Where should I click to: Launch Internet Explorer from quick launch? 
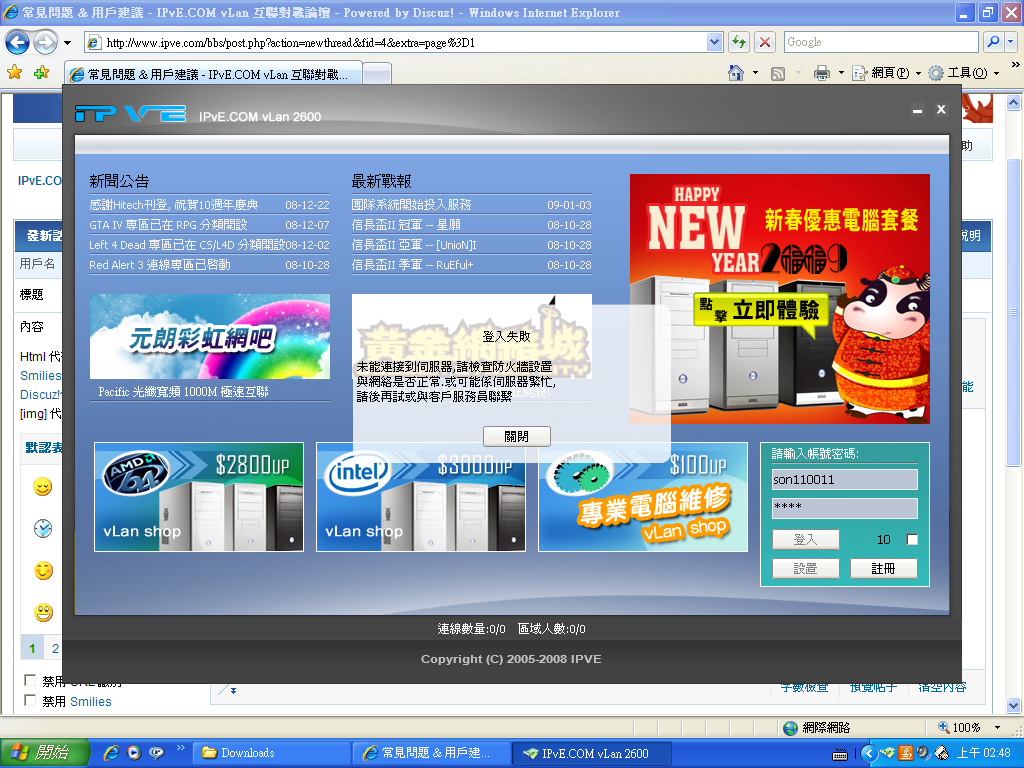[112, 753]
